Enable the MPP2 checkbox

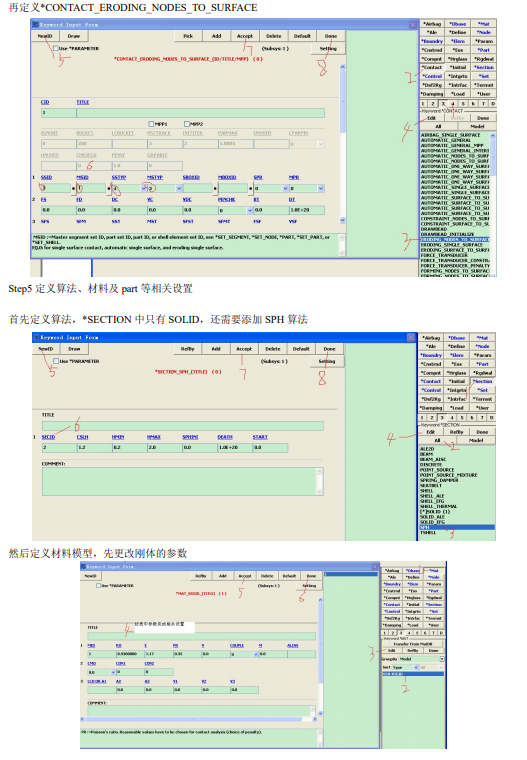pyautogui.click(x=187, y=124)
